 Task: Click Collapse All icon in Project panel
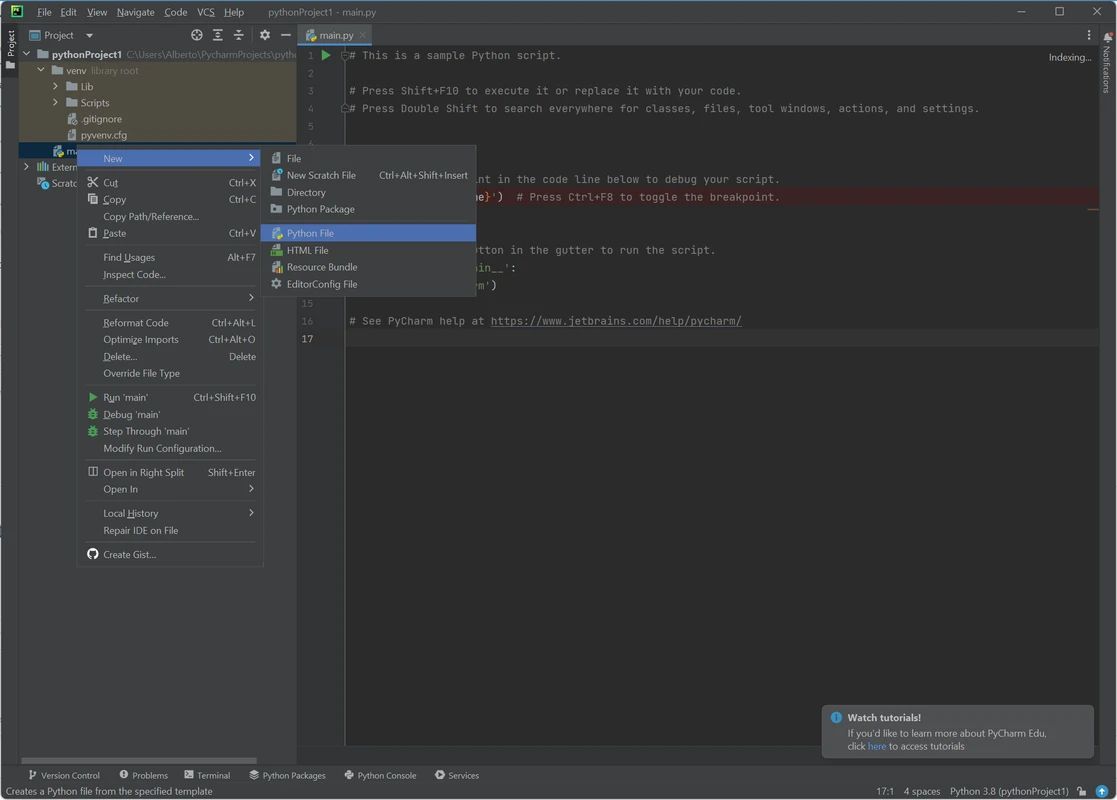pyautogui.click(x=239, y=35)
